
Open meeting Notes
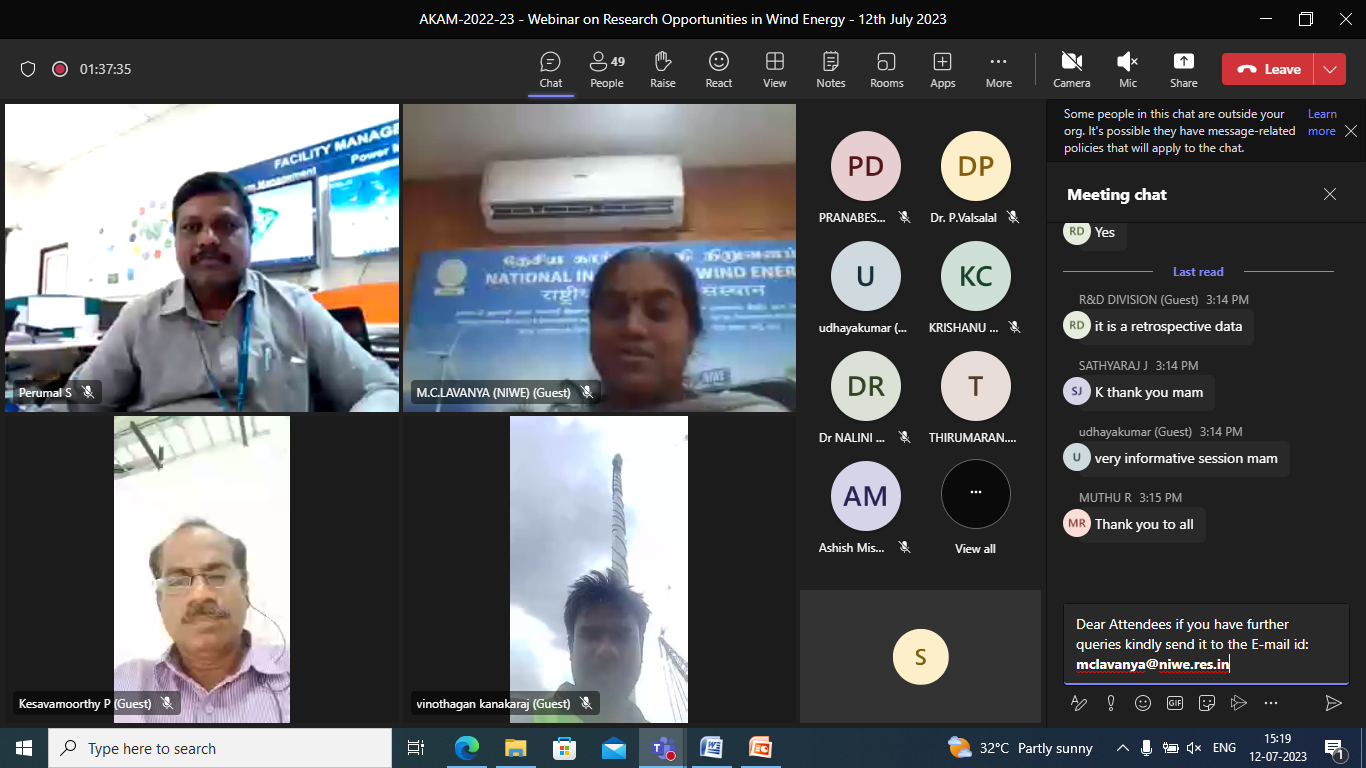[x=830, y=70]
